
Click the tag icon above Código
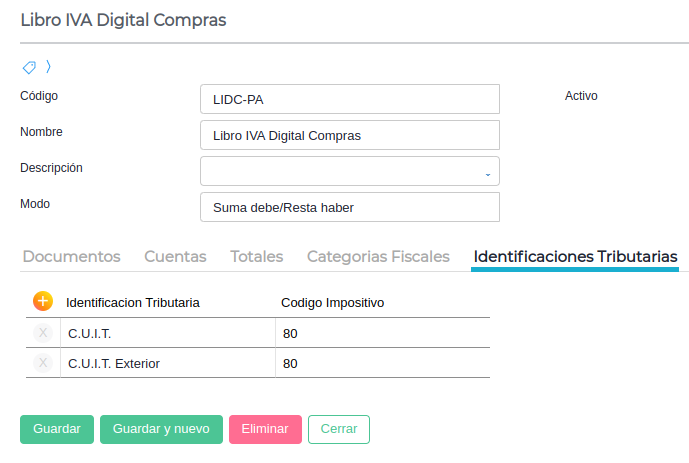(29, 68)
